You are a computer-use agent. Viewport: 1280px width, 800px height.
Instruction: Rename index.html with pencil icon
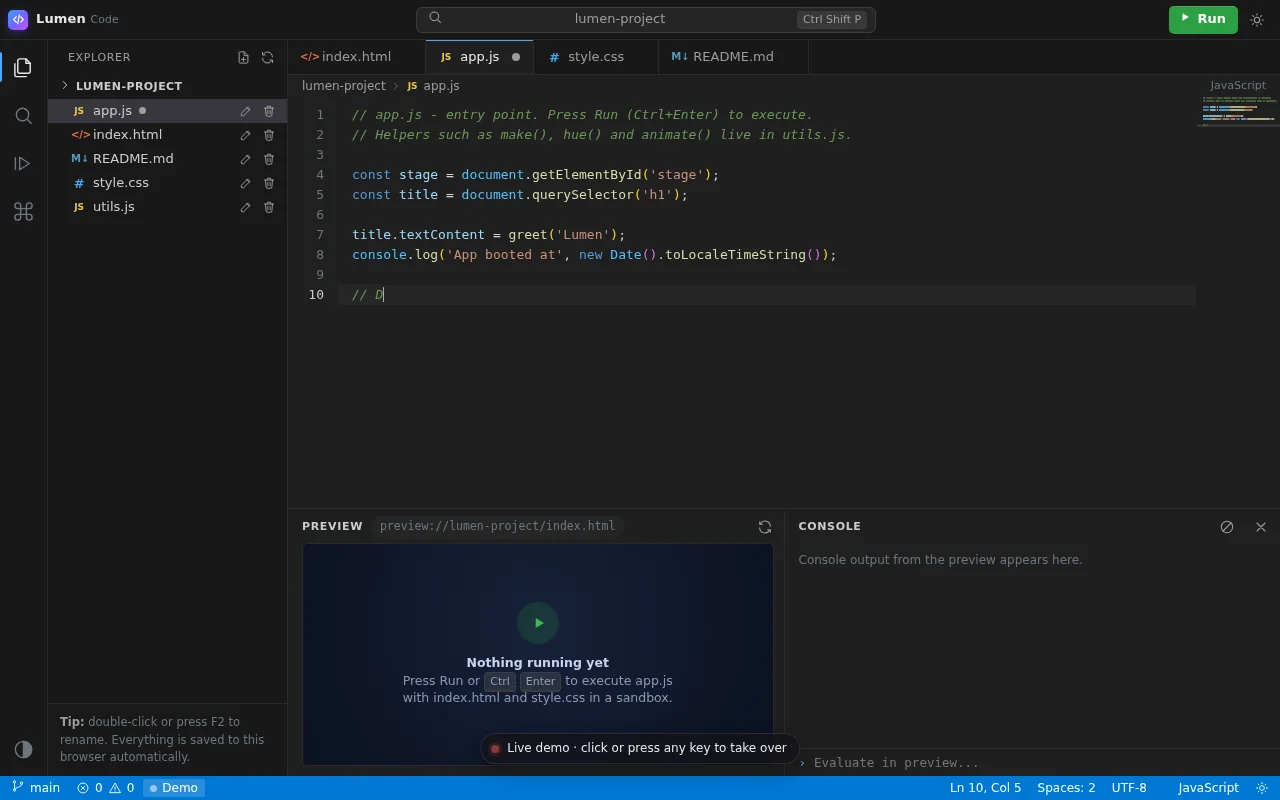point(245,135)
